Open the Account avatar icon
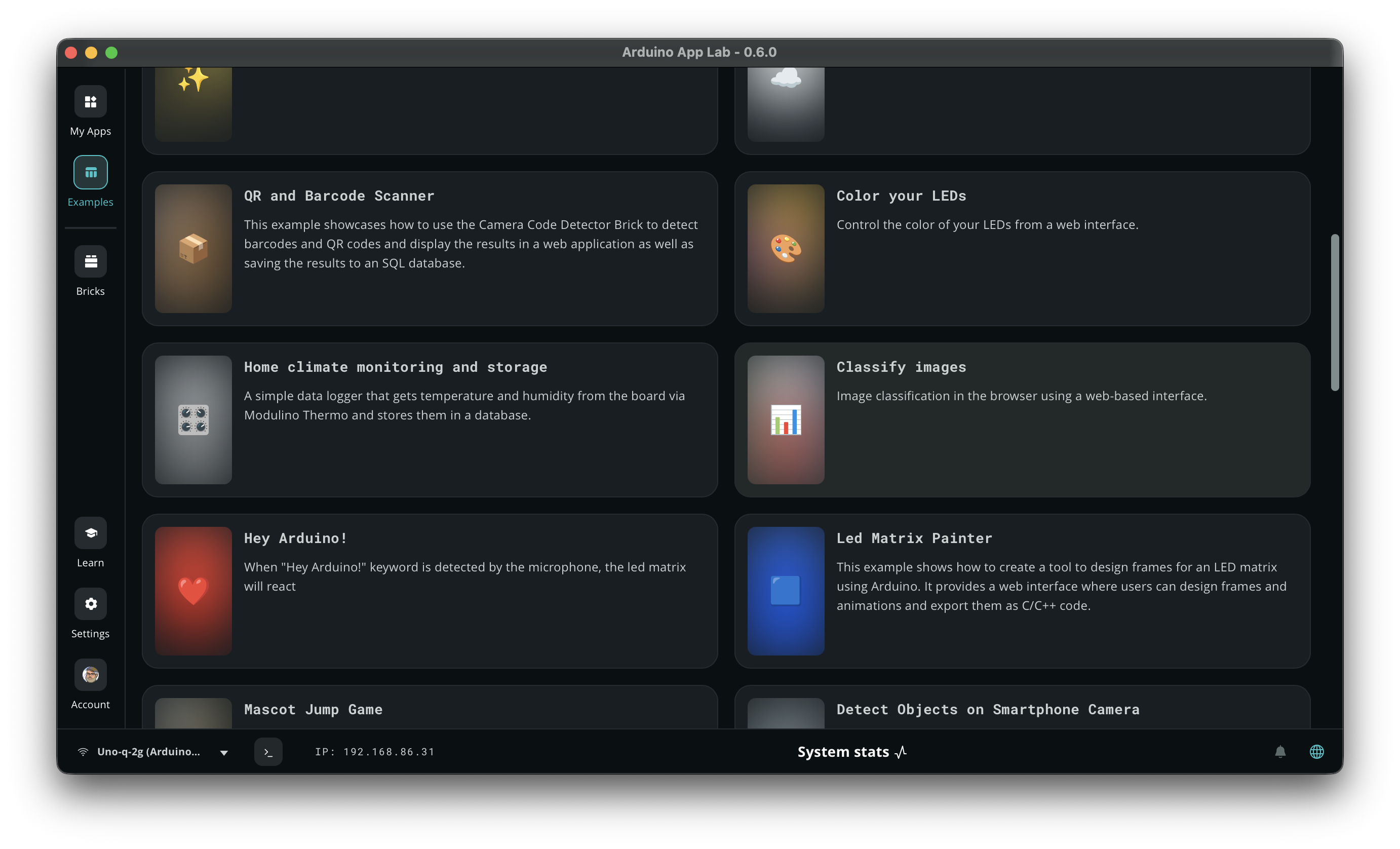Screen dimensions: 1400x849 (90, 675)
